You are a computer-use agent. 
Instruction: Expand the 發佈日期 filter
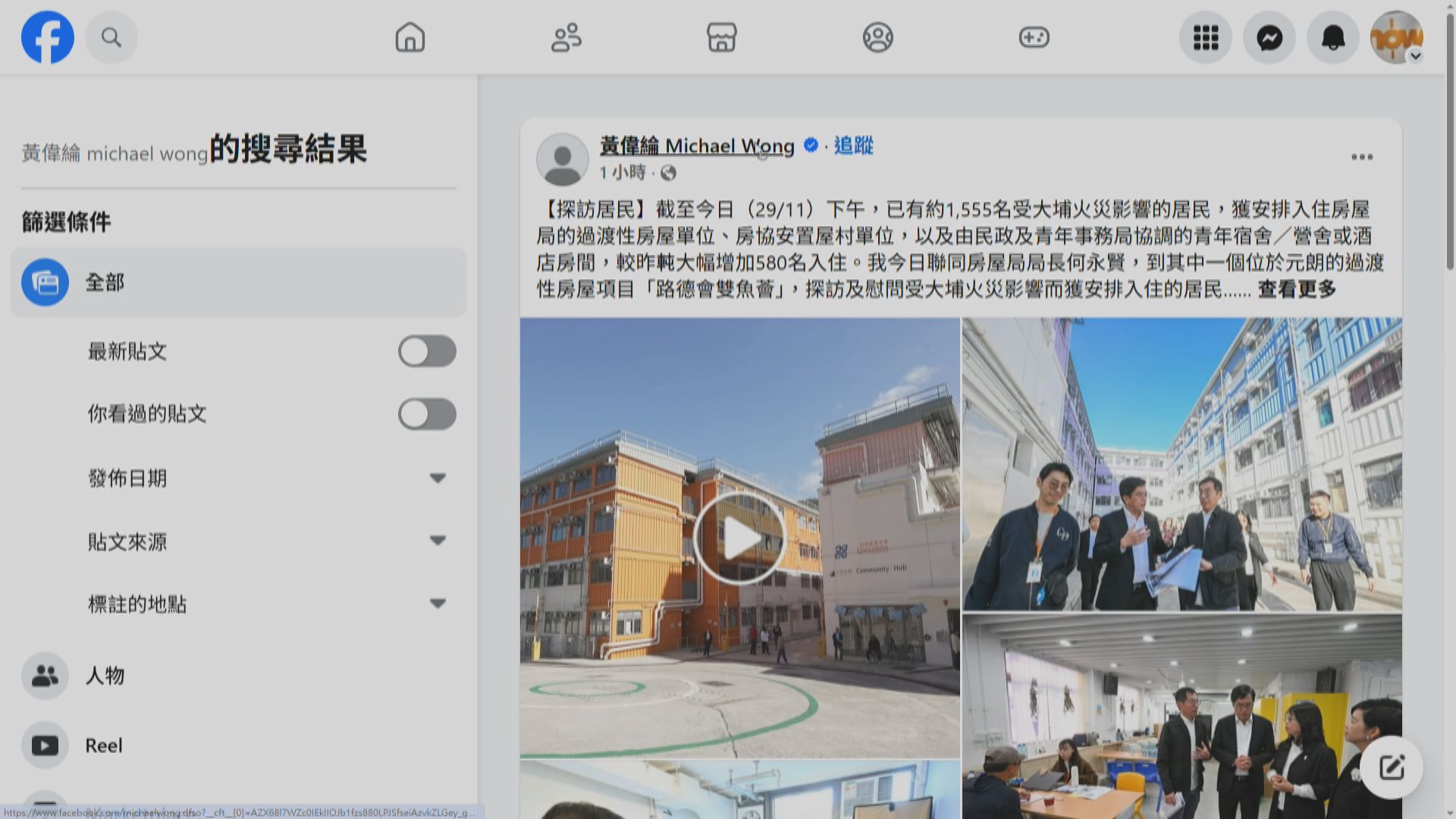(x=437, y=478)
